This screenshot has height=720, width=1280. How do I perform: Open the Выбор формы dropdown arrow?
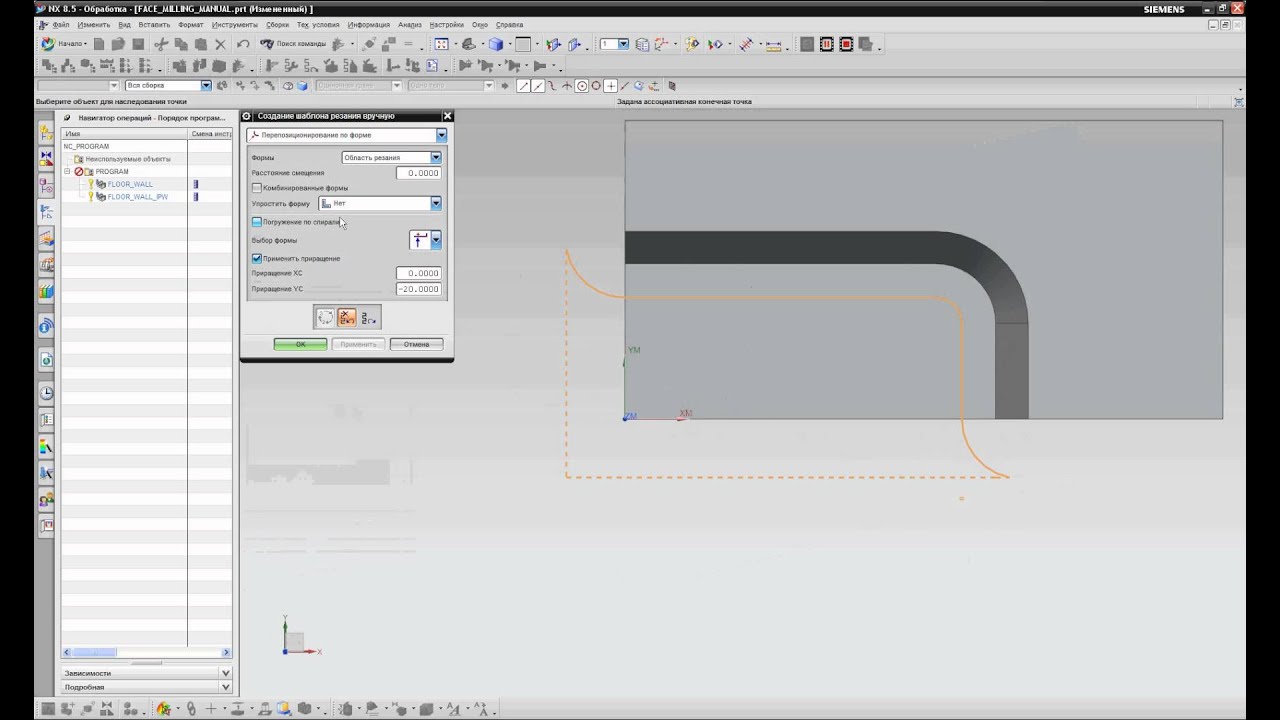[x=436, y=240]
